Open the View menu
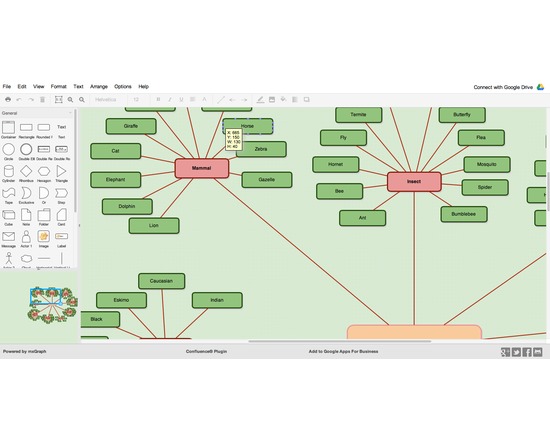The width and height of the screenshot is (550, 440). pyautogui.click(x=39, y=86)
